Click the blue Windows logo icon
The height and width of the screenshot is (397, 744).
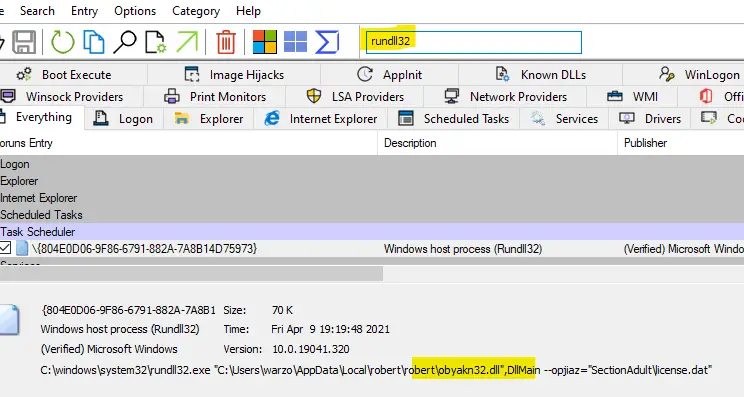tap(296, 42)
